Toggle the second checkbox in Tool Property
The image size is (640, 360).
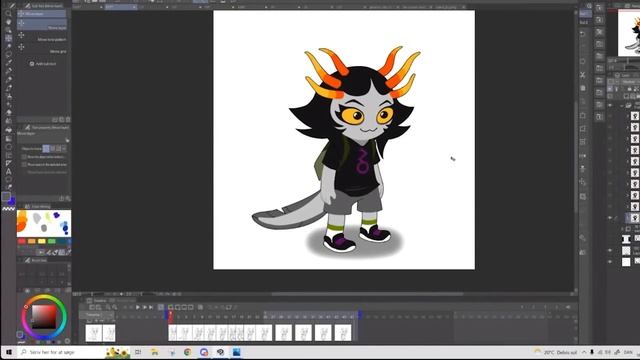point(24,164)
